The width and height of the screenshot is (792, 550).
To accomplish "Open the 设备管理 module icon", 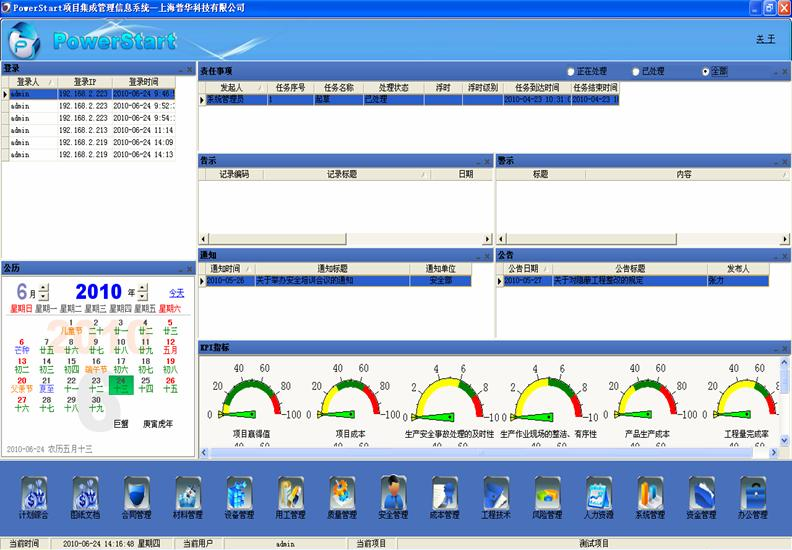I will tap(239, 494).
